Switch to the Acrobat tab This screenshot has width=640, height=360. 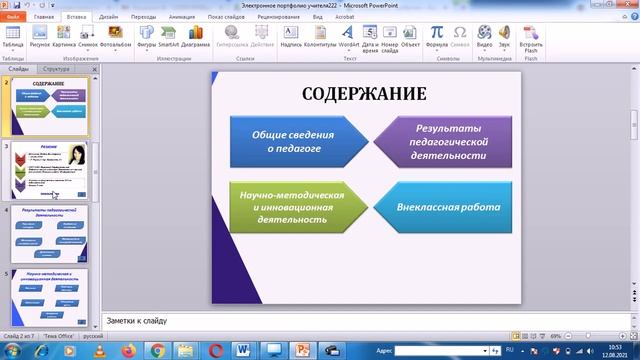tap(344, 17)
